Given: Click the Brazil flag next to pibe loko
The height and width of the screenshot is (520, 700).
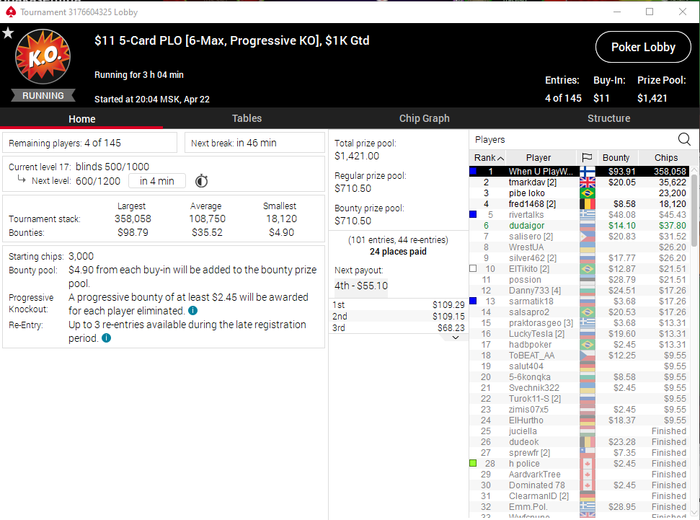Looking at the screenshot, I should (x=588, y=193).
